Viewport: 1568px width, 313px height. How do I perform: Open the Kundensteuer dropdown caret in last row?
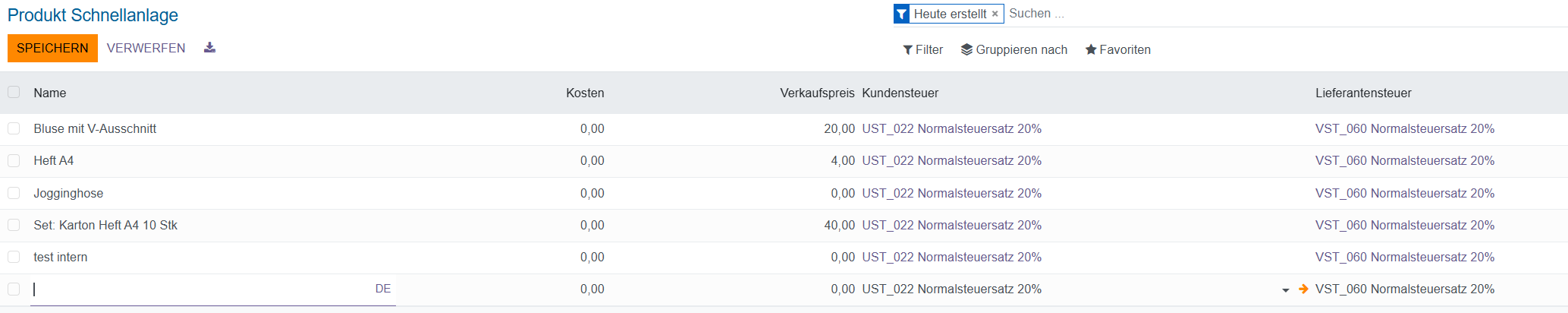[1285, 290]
